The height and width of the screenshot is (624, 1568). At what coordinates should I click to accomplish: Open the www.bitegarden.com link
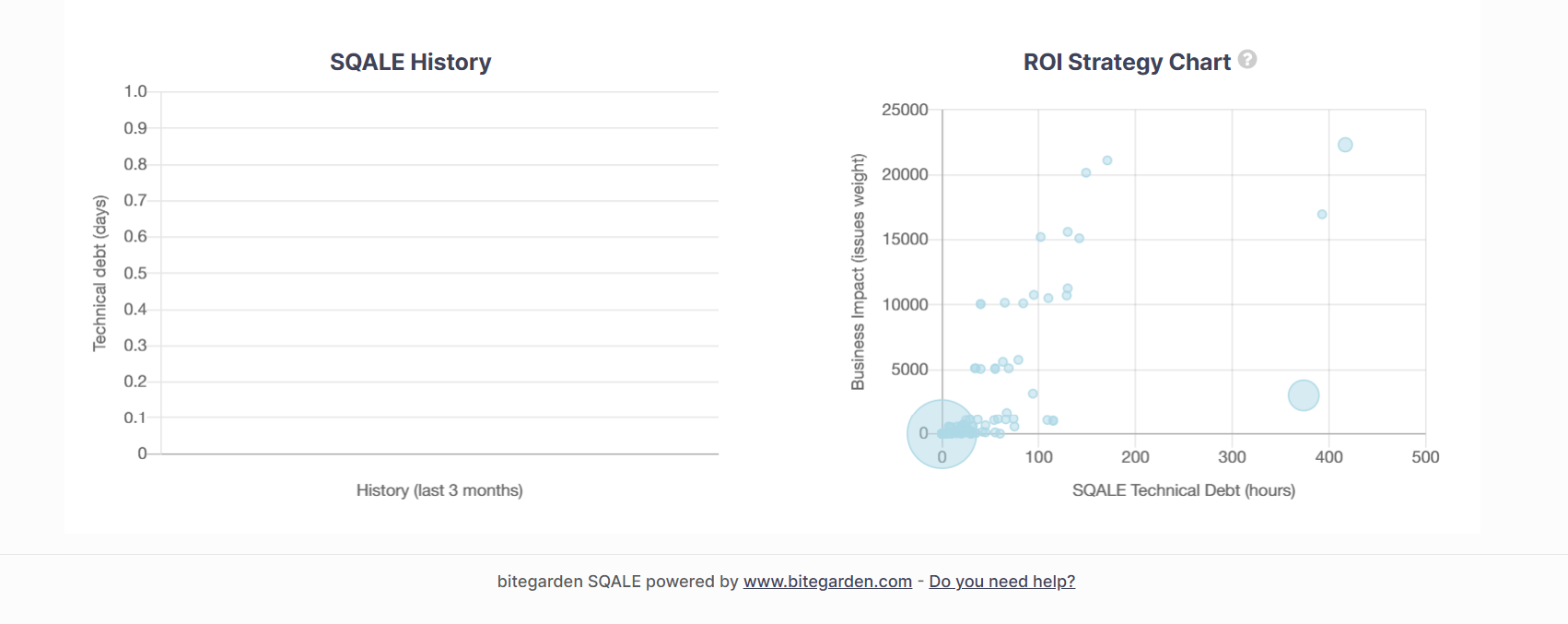pyautogui.click(x=827, y=582)
